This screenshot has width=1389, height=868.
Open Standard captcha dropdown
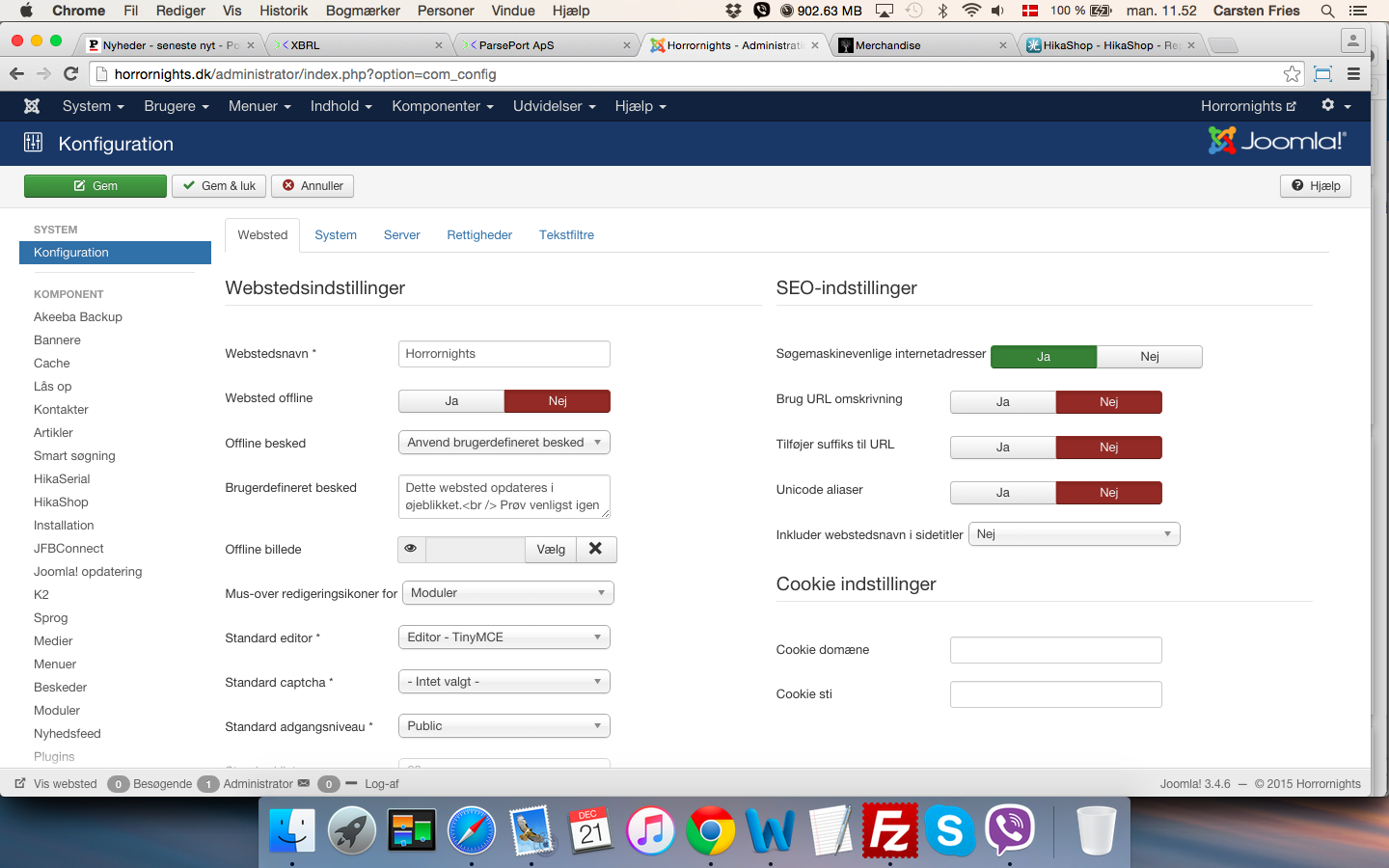(x=504, y=682)
